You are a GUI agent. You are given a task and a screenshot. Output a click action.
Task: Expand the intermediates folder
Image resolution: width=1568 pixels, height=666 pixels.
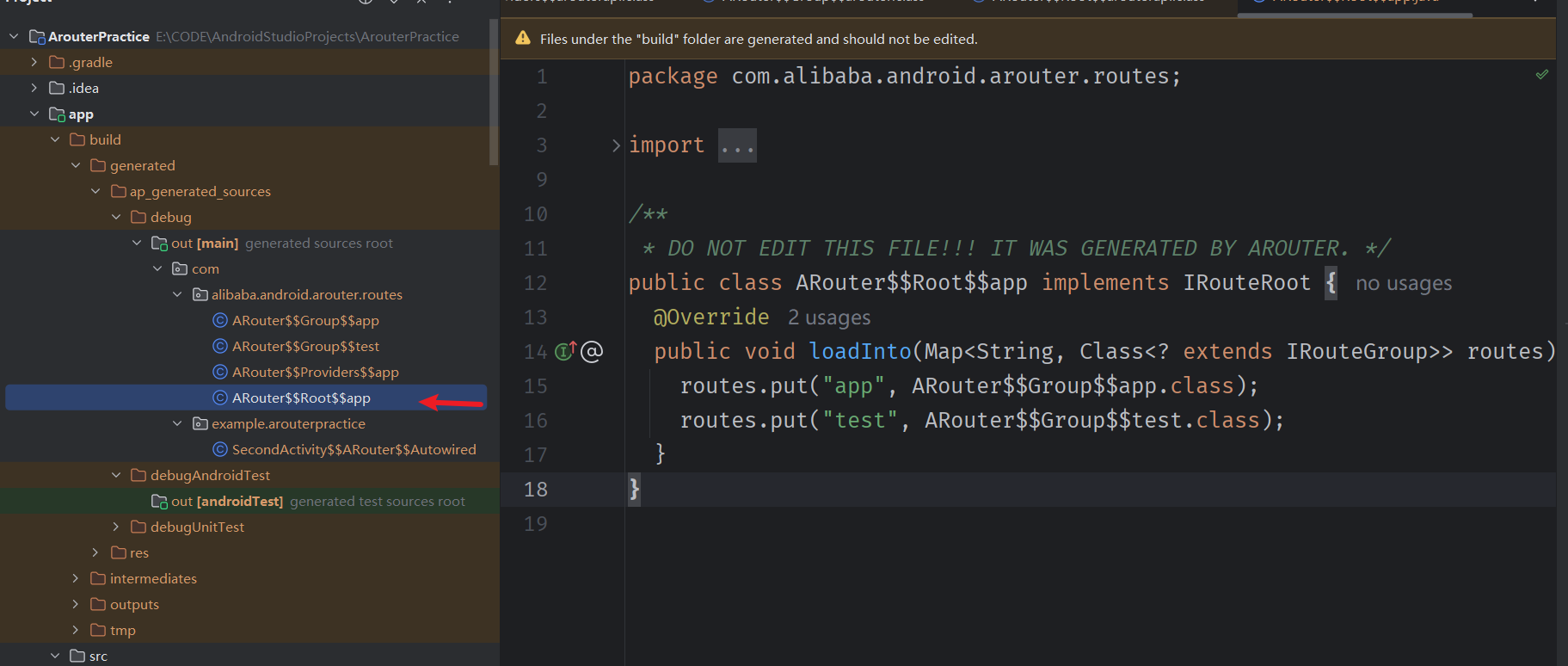coord(76,578)
